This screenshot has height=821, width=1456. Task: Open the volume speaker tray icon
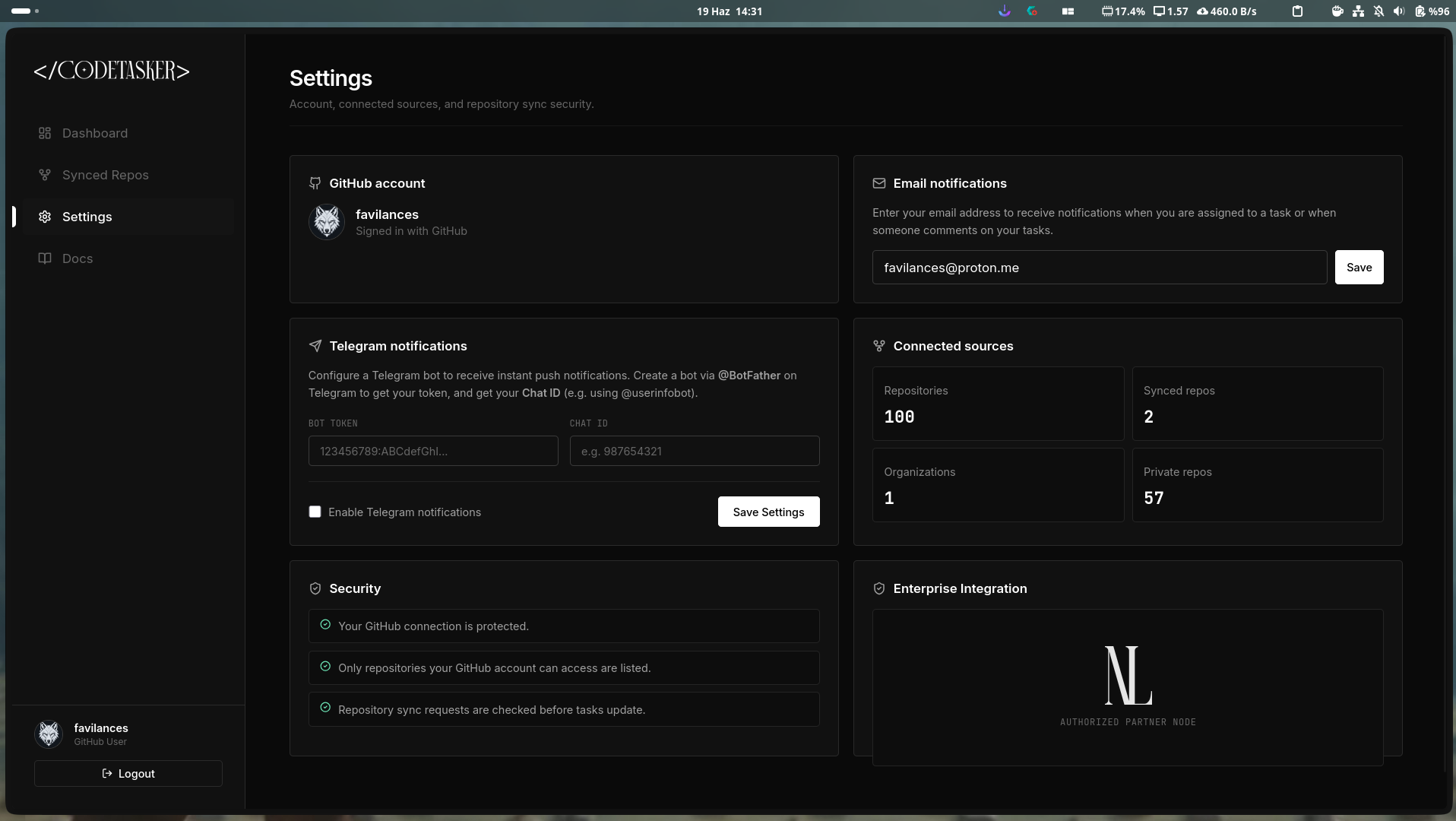tap(1399, 11)
